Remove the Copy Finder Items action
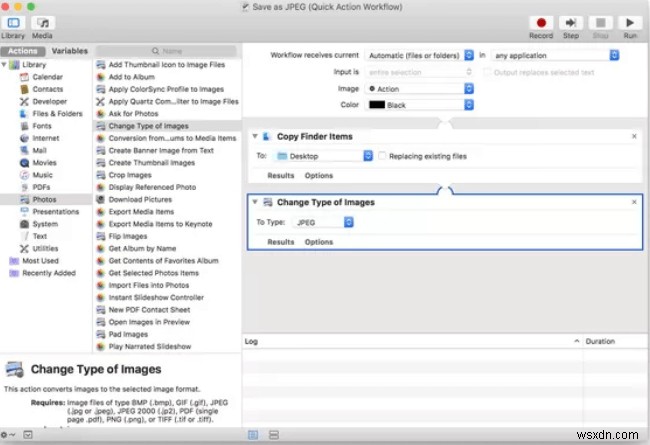Image resolution: width=650 pixels, height=445 pixels. click(634, 136)
